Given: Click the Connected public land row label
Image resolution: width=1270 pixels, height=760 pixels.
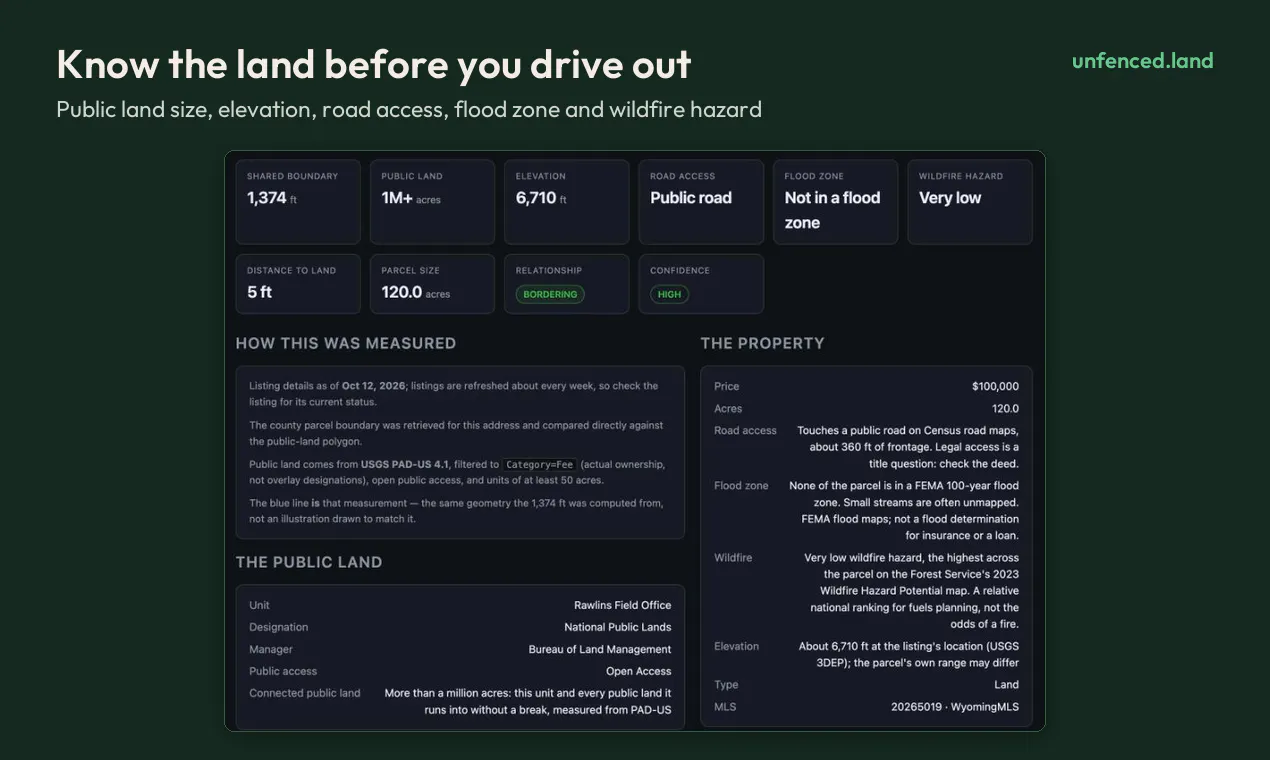Looking at the screenshot, I should coord(305,693).
